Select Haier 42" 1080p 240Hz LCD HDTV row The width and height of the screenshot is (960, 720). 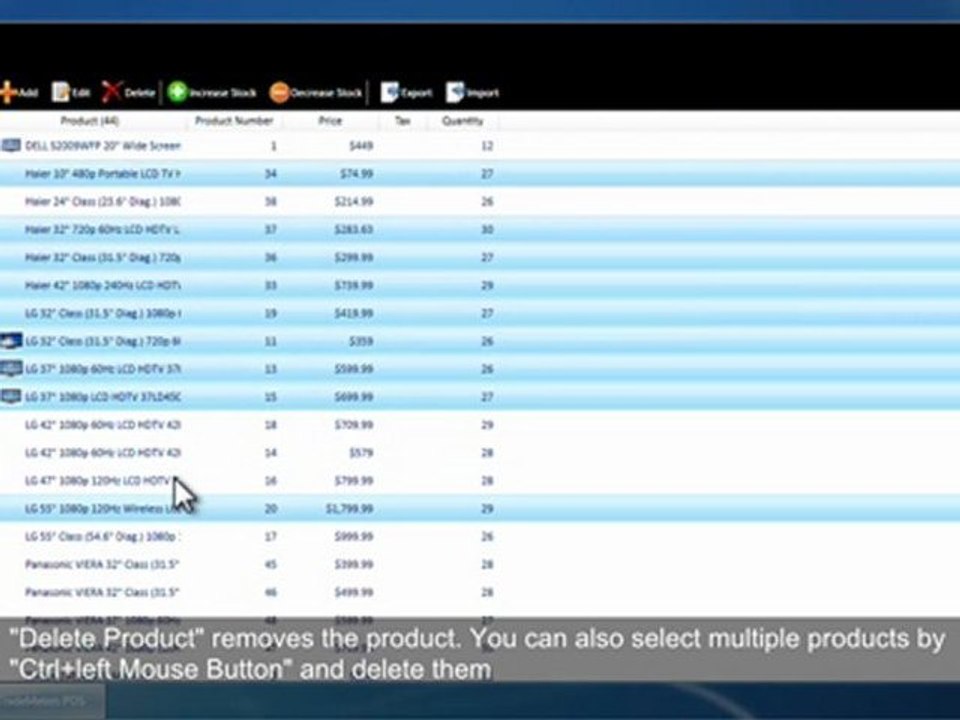[480, 285]
